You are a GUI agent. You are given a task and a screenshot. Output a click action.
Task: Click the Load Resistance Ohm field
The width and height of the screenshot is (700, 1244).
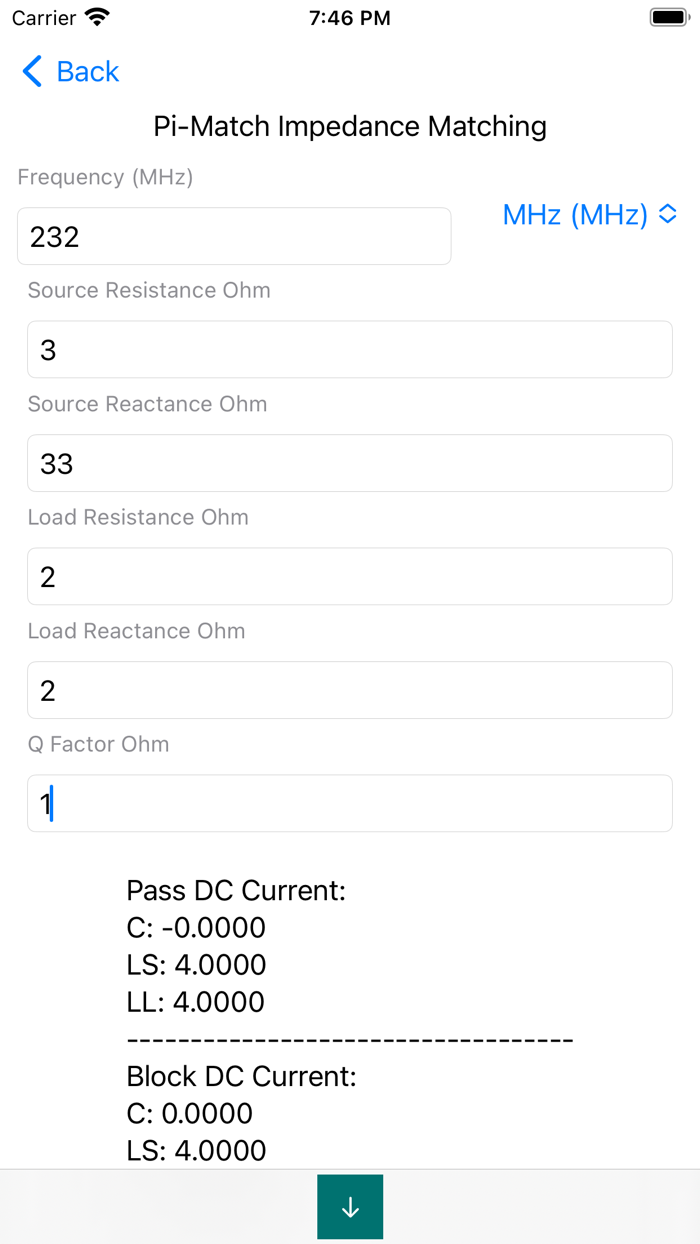pos(349,576)
